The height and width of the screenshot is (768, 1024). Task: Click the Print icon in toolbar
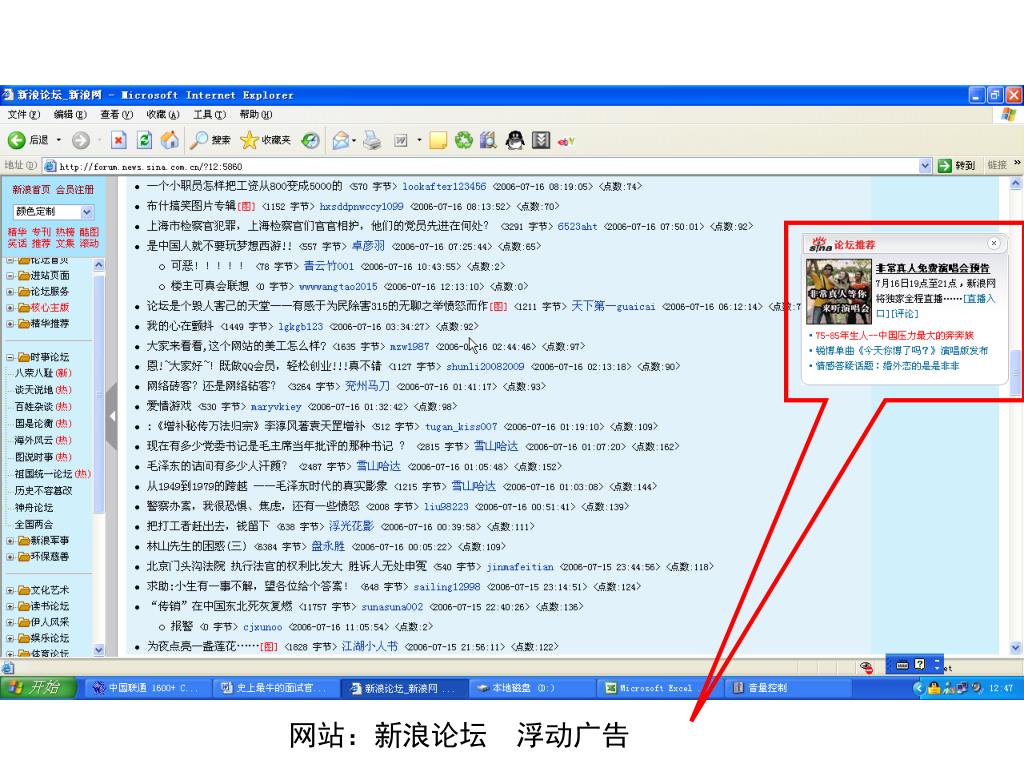click(x=372, y=140)
